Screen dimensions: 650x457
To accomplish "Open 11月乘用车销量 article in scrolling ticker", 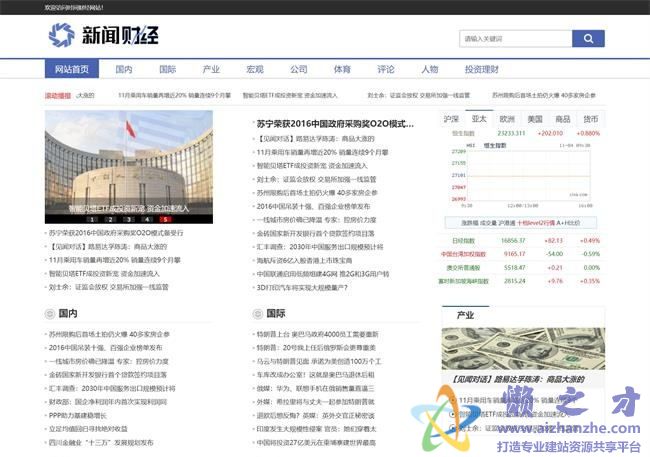I will coord(175,95).
